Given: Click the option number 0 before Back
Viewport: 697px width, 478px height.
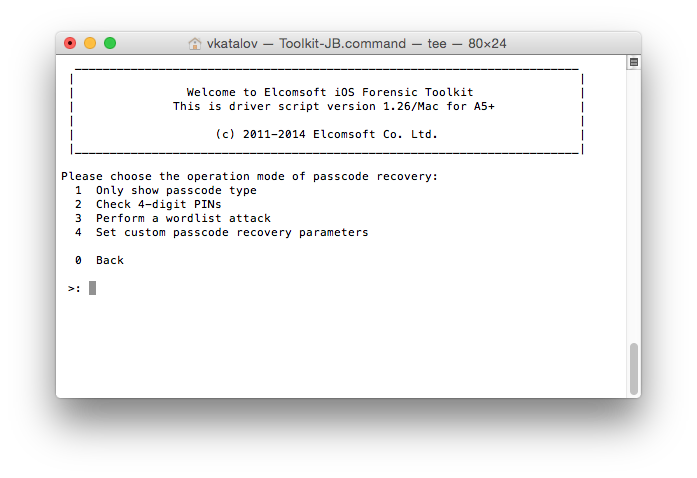Looking at the screenshot, I should point(78,260).
